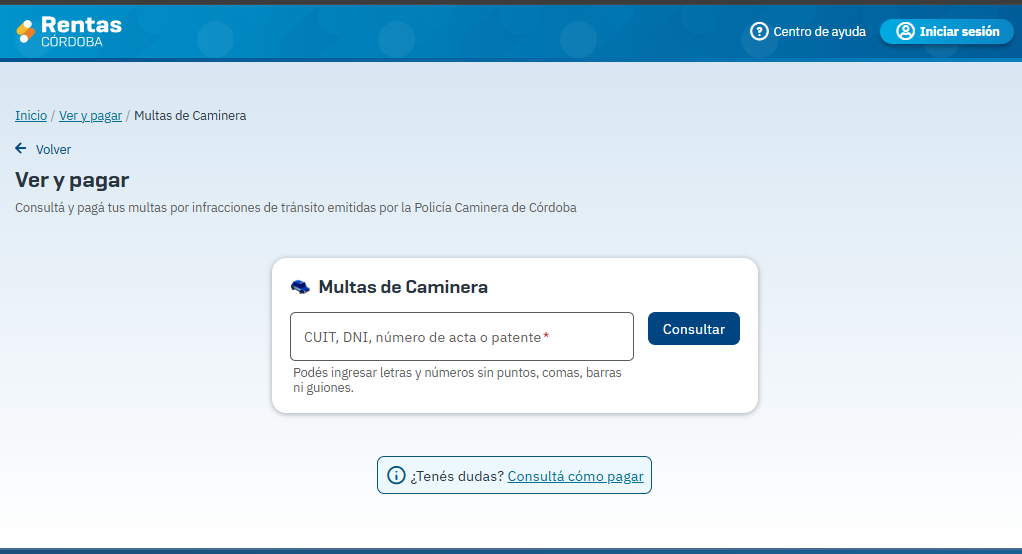The image size is (1022, 554).
Task: Click the Multas de Caminera card title
Action: click(x=403, y=287)
